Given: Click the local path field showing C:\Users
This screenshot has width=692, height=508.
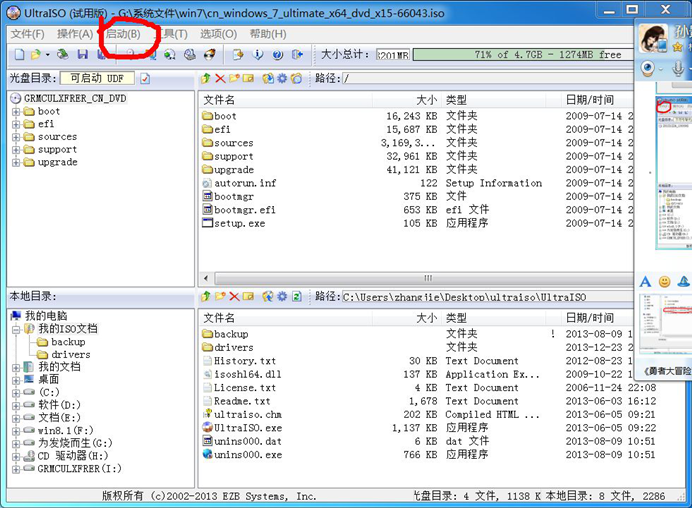Looking at the screenshot, I should pos(488,297).
